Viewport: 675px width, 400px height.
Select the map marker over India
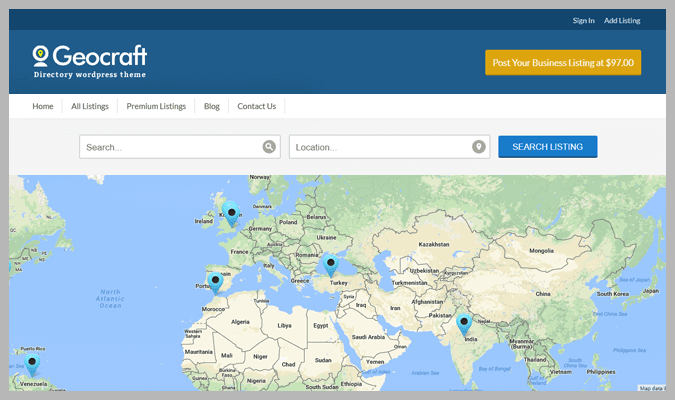[464, 325]
